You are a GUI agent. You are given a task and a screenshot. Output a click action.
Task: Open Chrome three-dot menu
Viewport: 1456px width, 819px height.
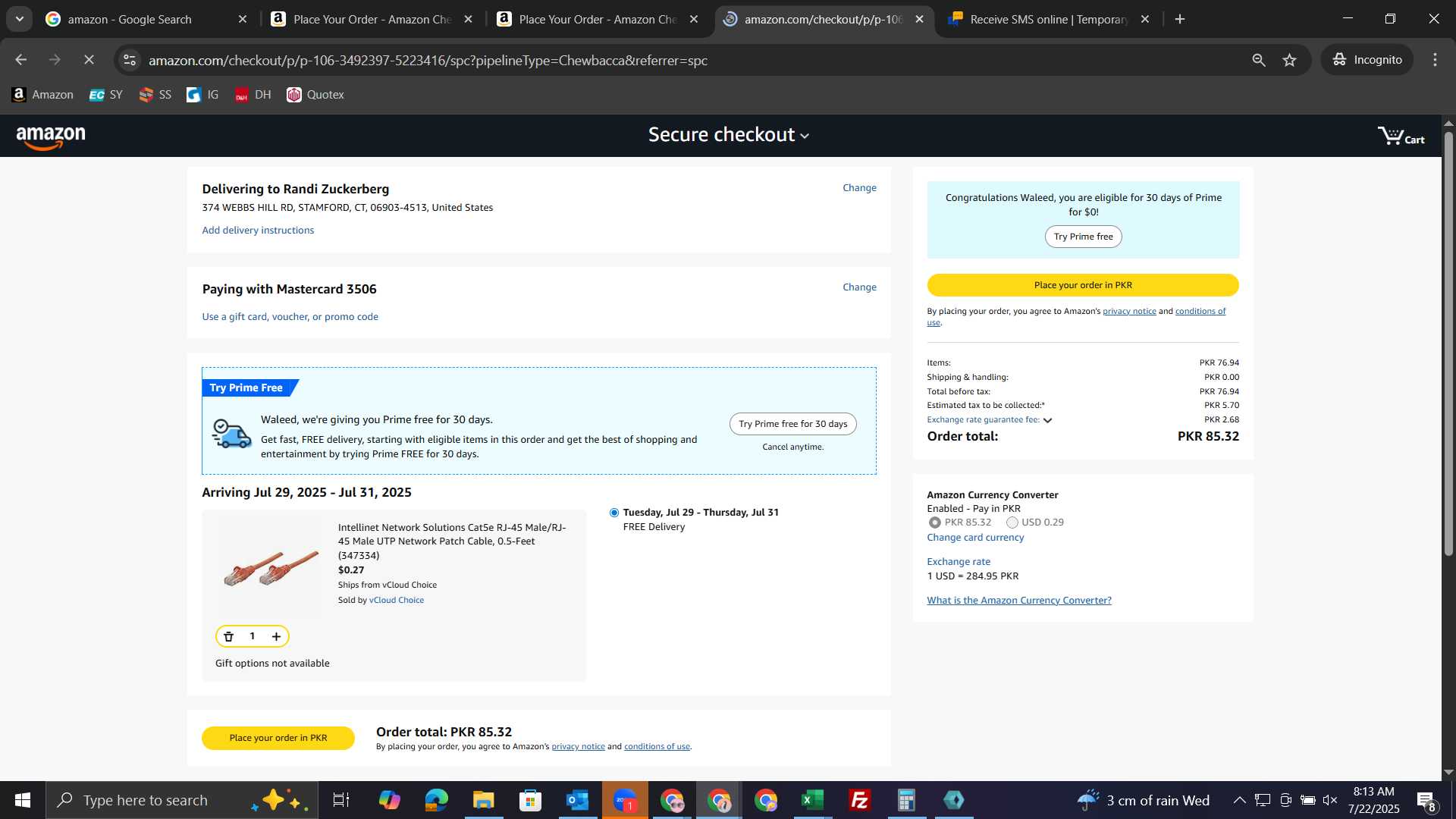tap(1435, 60)
